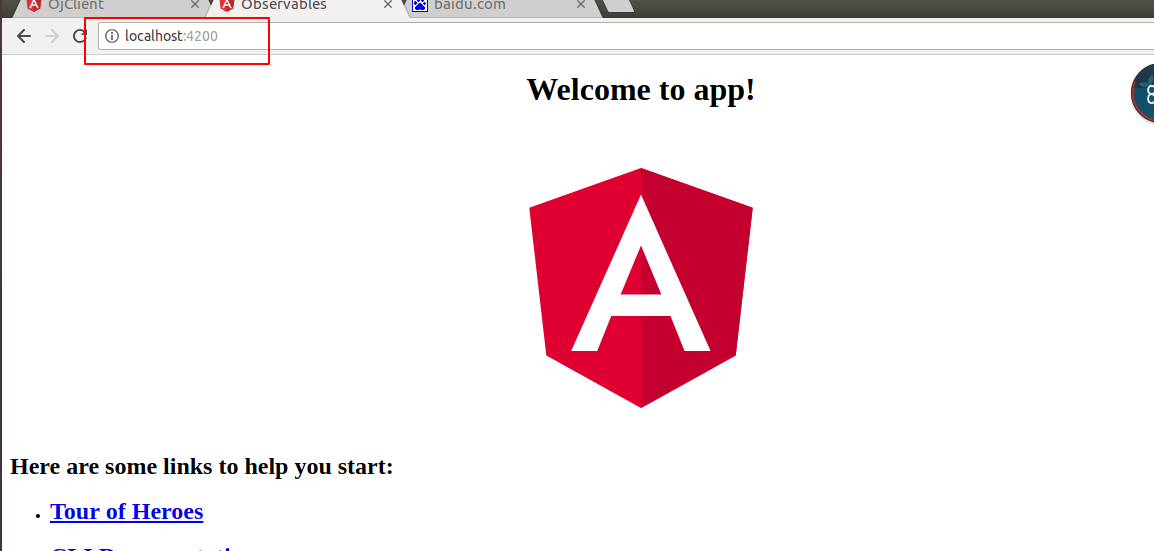This screenshot has height=551, width=1154.
Task: Click the 'Here are some links' heading
Action: point(202,466)
